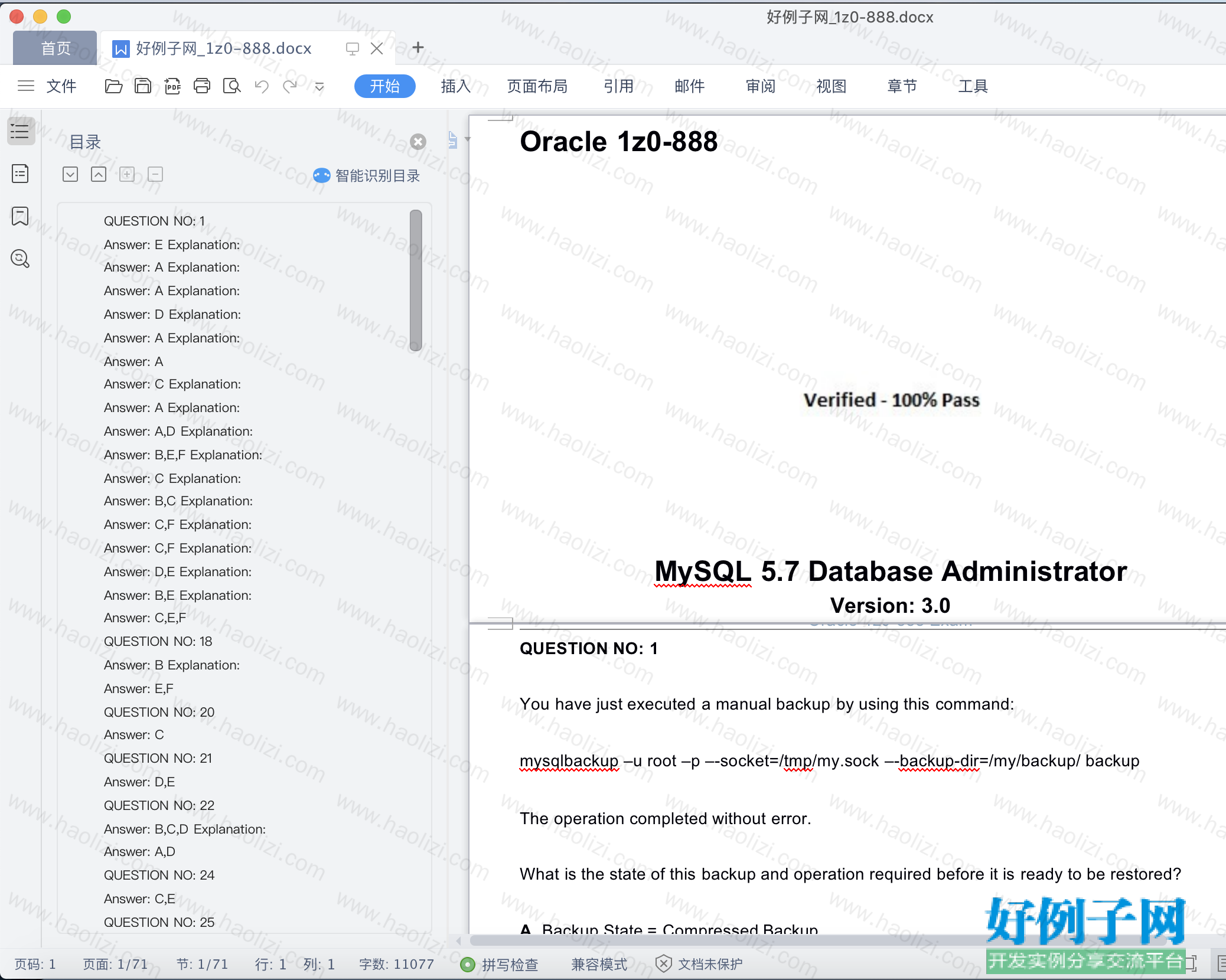This screenshot has width=1226, height=980.
Task: Jump to QUESTION NO: 1 in outline
Action: 155,221
